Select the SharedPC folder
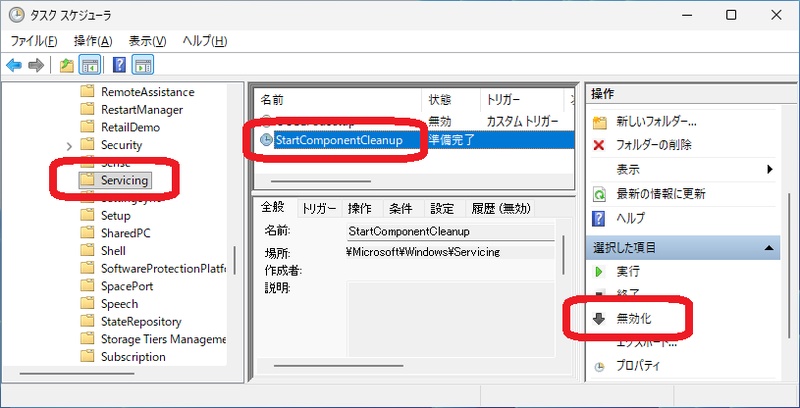 pyautogui.click(x=126, y=233)
